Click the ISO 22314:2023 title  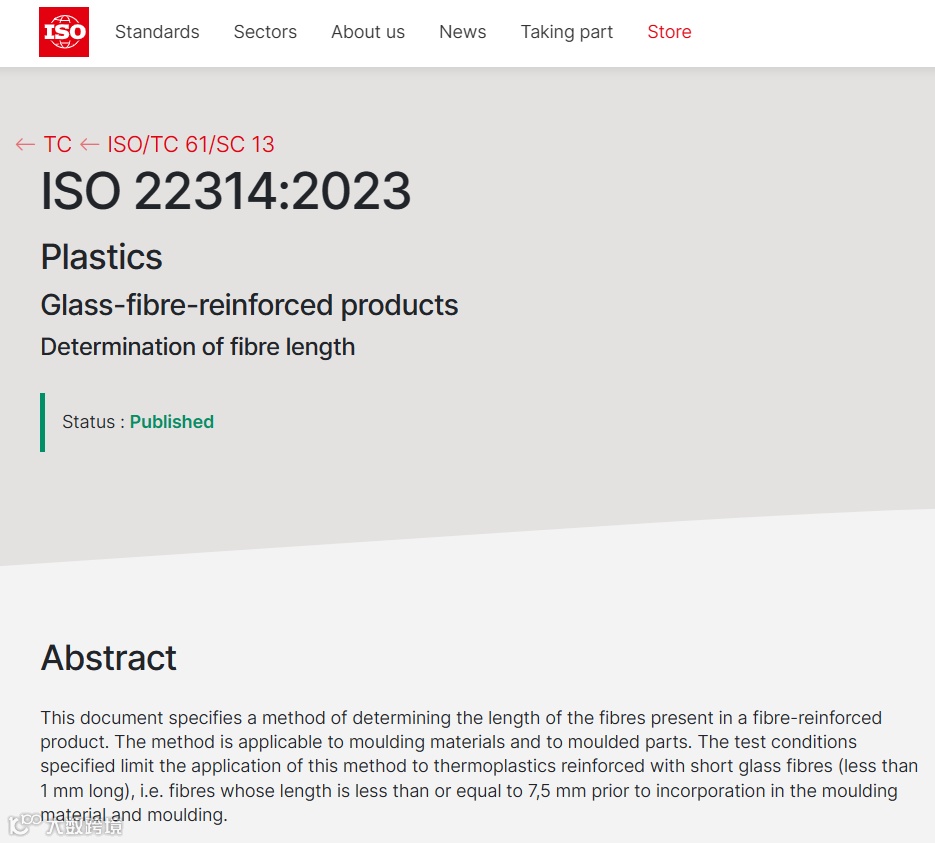pyautogui.click(x=225, y=191)
